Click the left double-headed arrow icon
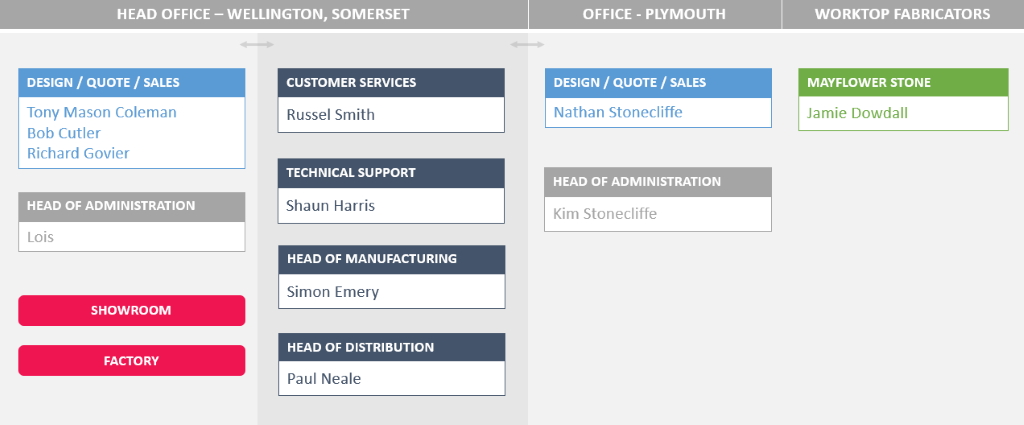 257,45
